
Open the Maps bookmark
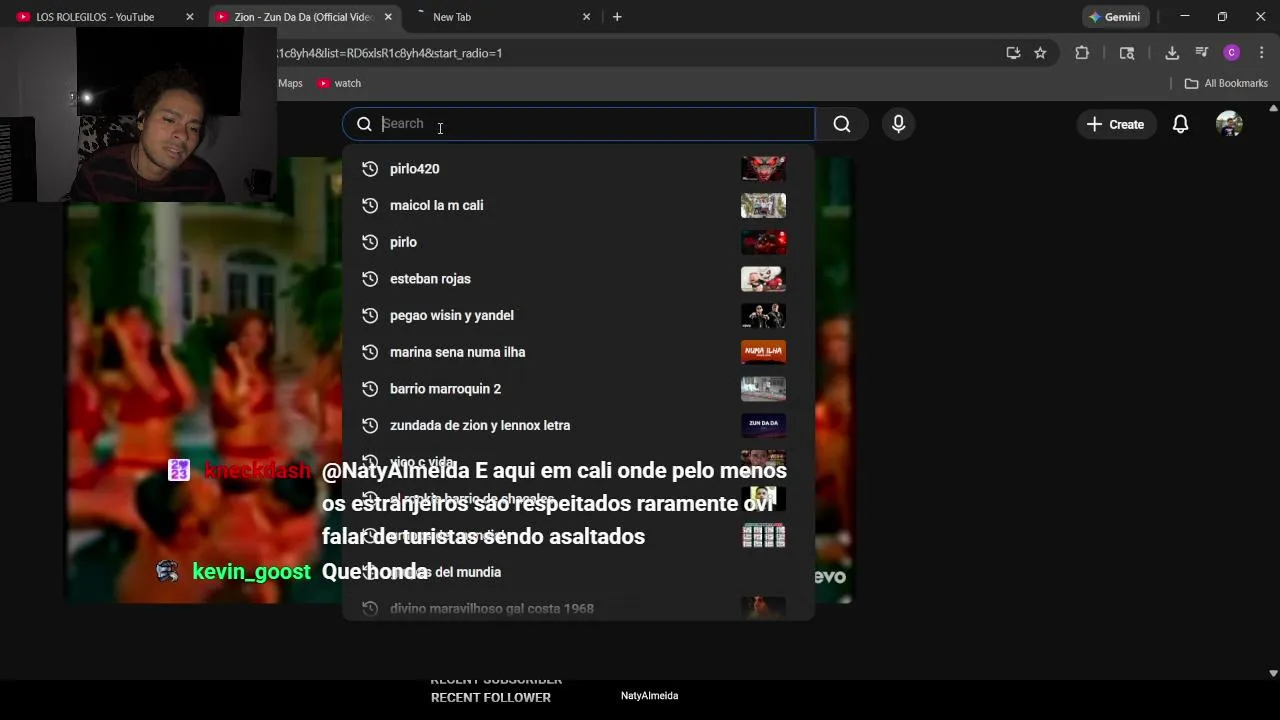coord(290,83)
